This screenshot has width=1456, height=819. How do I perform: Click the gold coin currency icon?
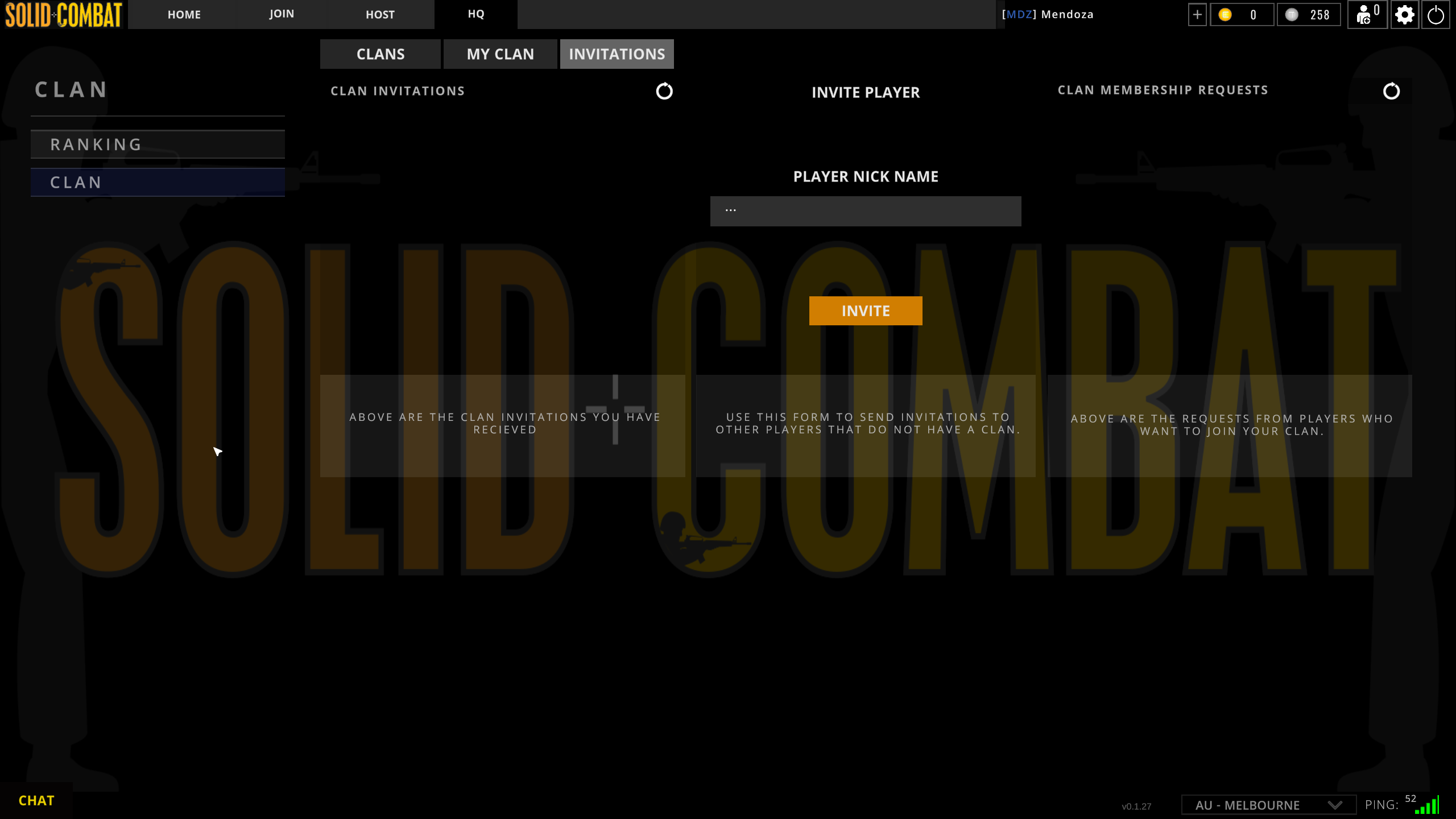tap(1225, 14)
